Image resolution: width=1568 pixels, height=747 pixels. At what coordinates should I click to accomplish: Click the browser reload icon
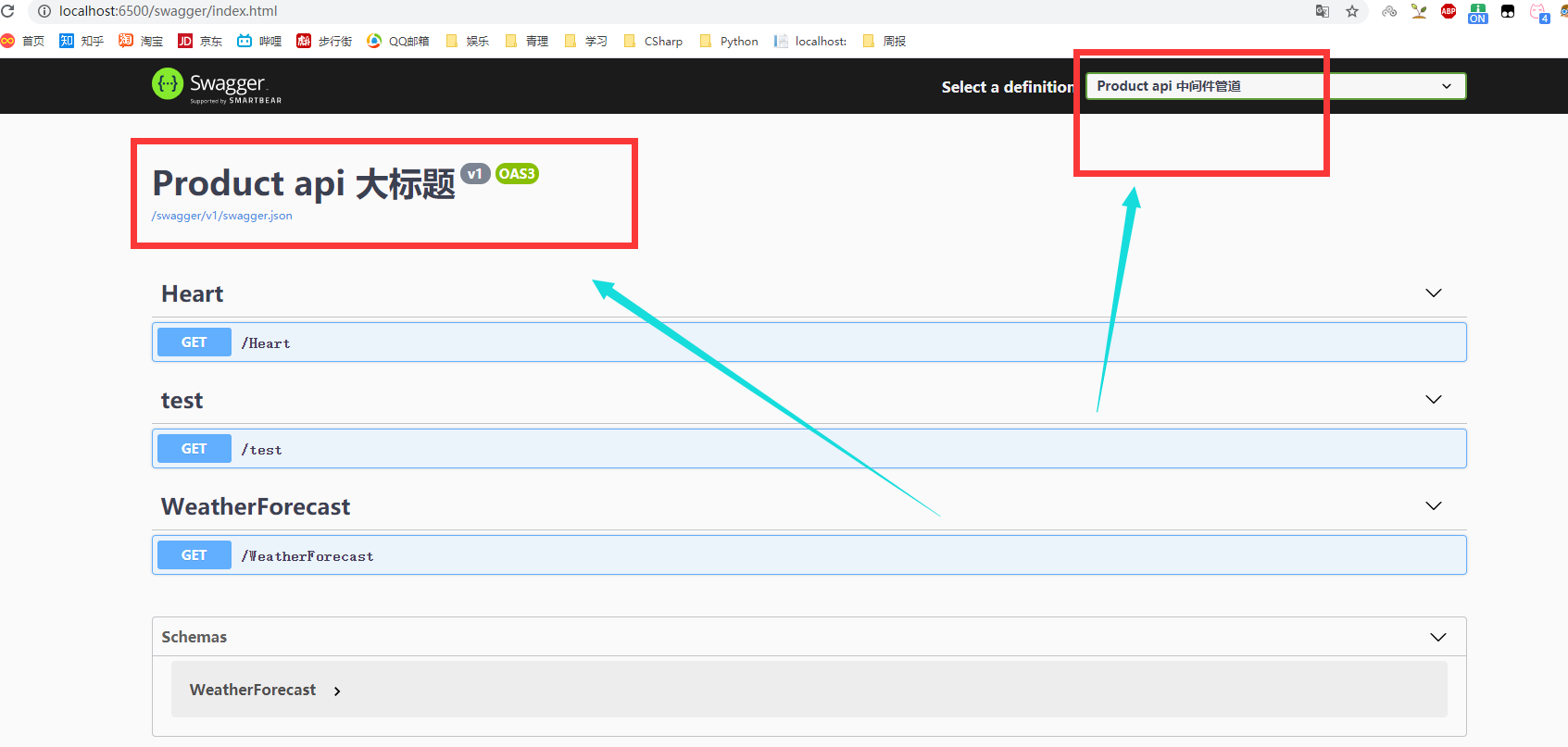click(7, 11)
